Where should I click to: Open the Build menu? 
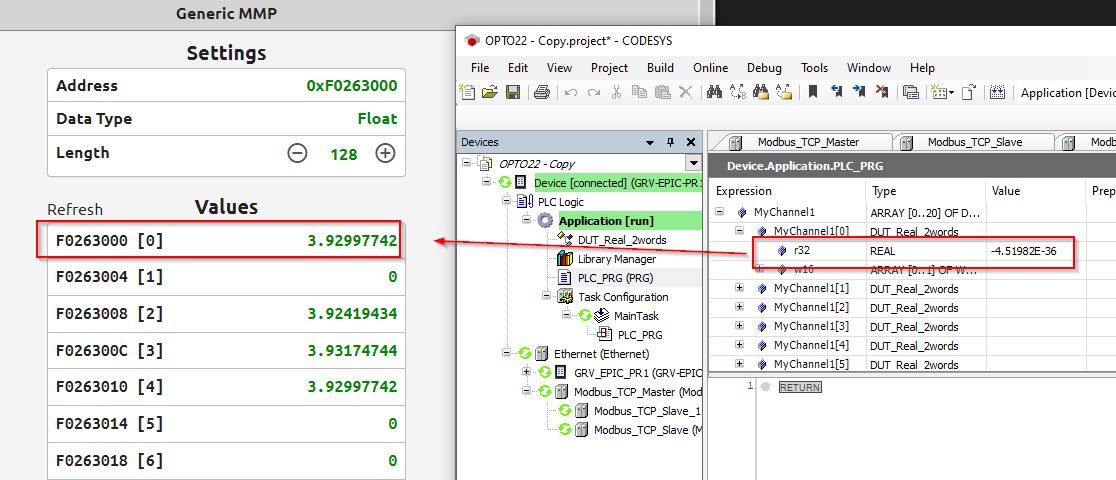660,68
